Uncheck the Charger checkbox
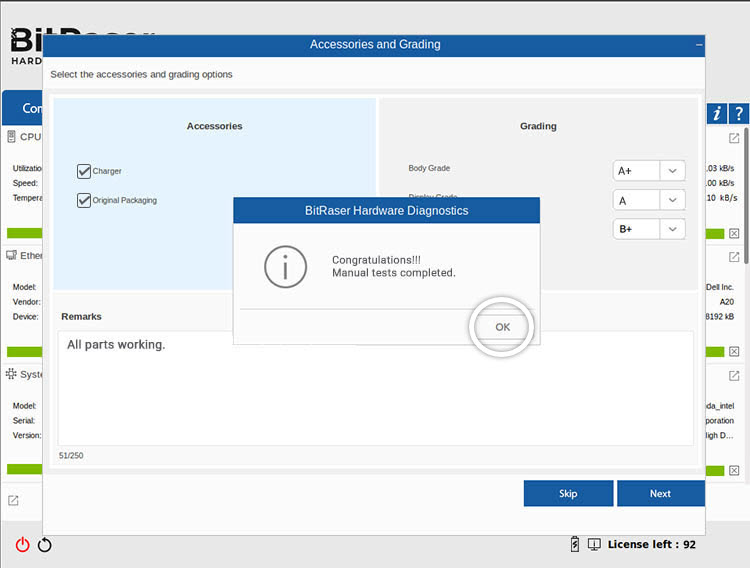750x568 pixels. click(84, 171)
